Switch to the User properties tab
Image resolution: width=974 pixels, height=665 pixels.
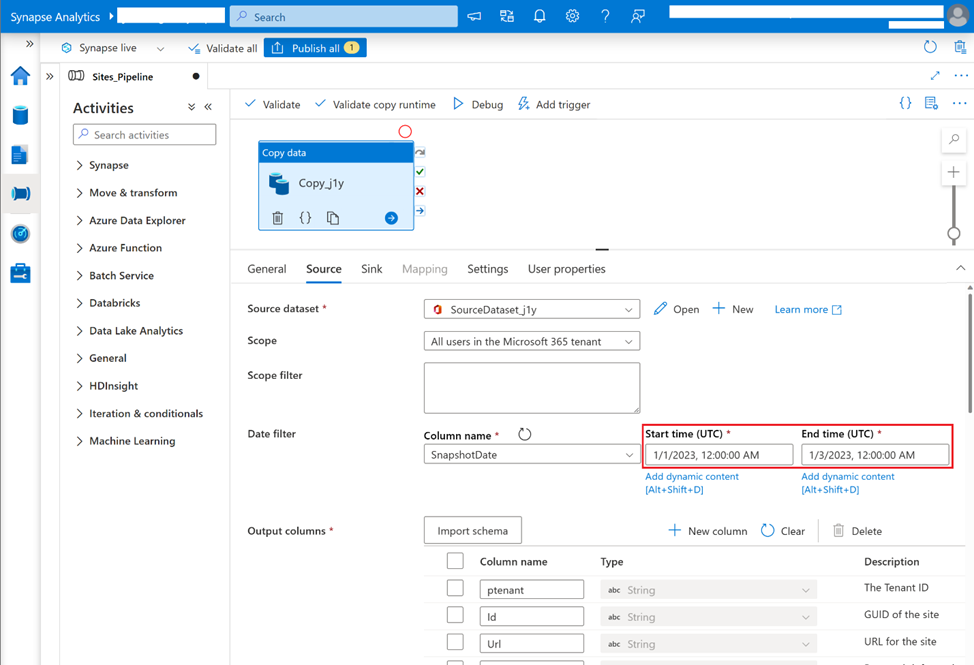(567, 269)
